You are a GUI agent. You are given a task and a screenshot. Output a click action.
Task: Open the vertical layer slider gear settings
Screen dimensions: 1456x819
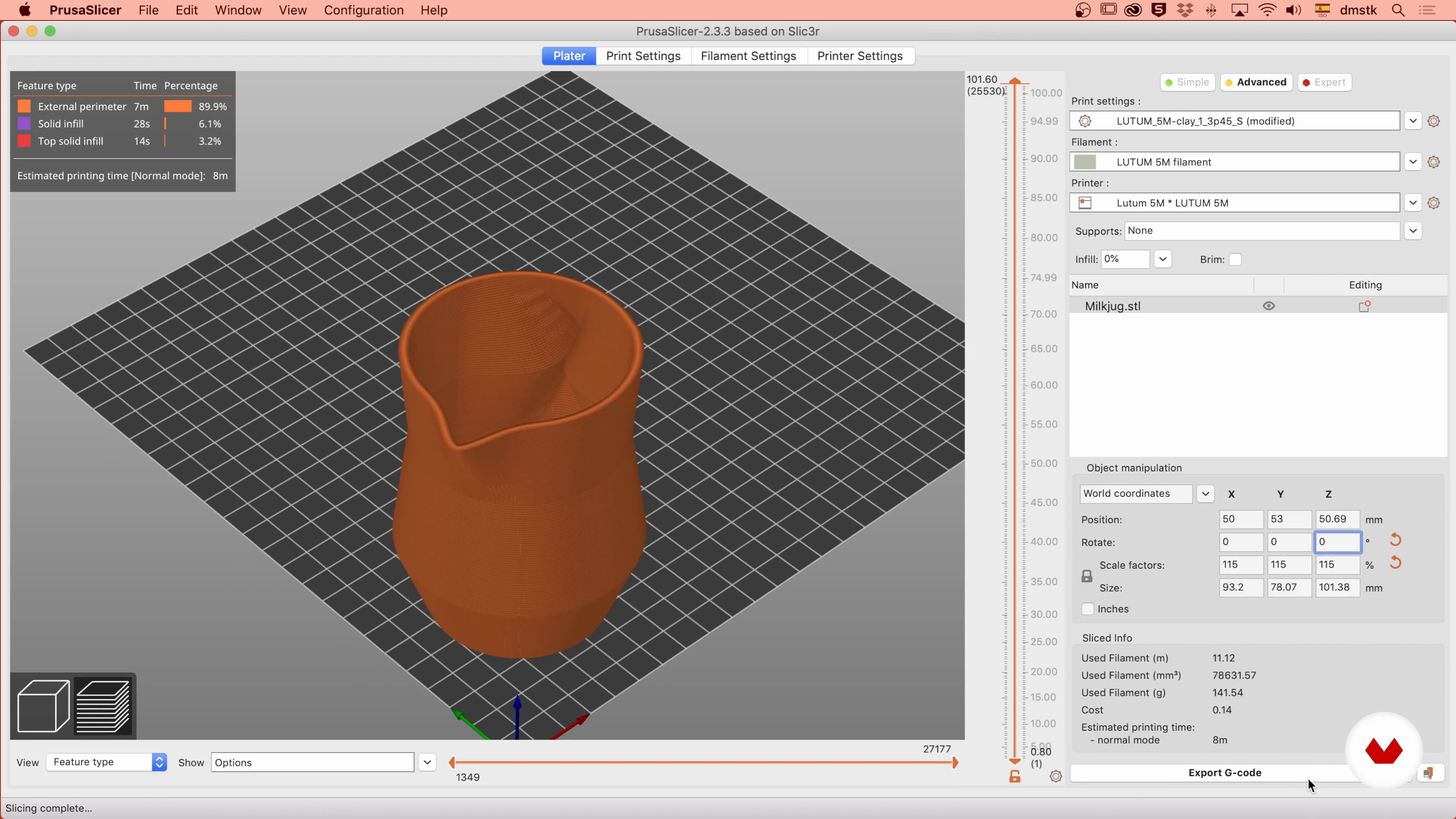[1055, 777]
